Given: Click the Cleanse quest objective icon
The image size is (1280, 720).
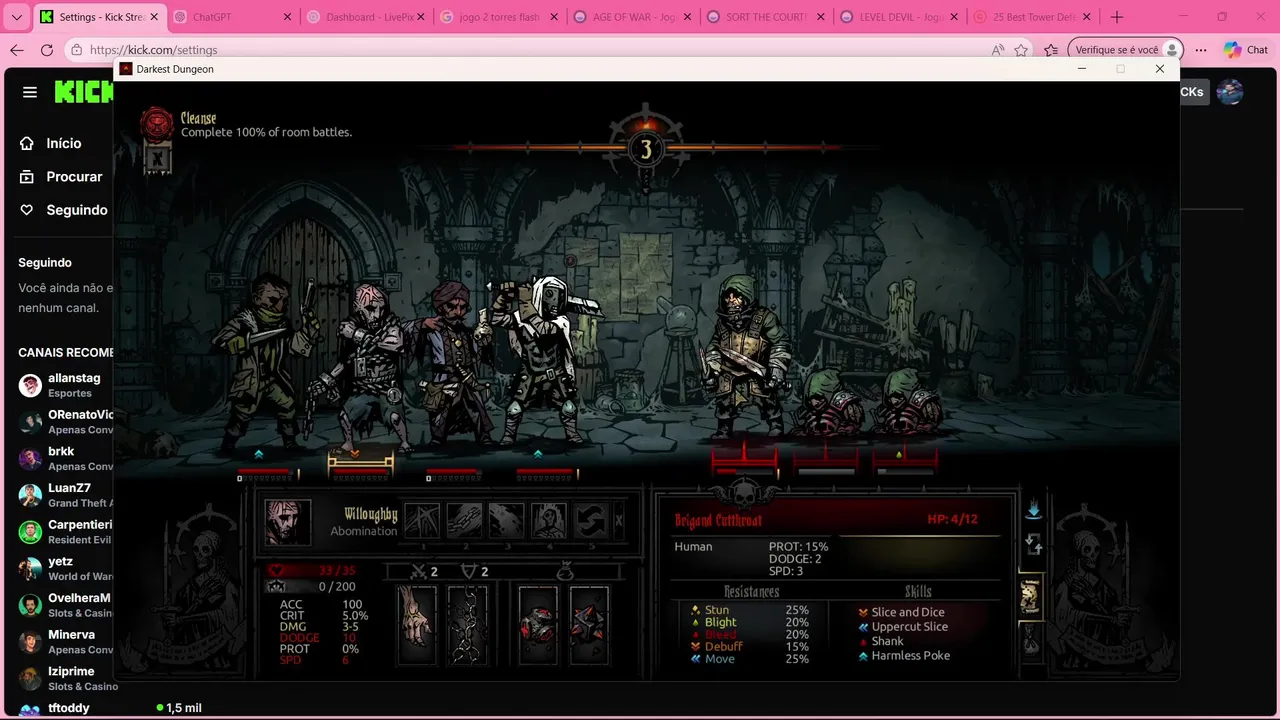Looking at the screenshot, I should (x=157, y=124).
